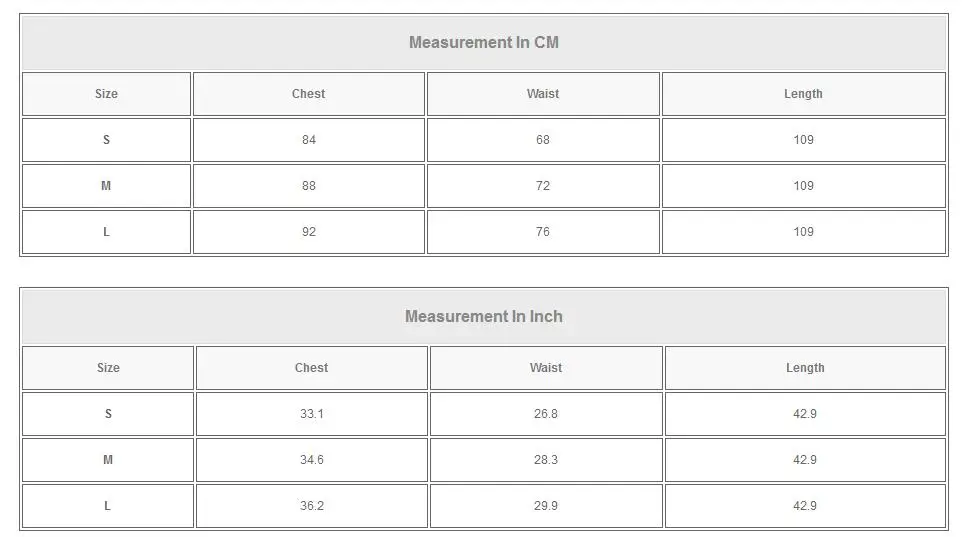Select chest value 36.2 cell
The width and height of the screenshot is (977, 537).
[311, 506]
